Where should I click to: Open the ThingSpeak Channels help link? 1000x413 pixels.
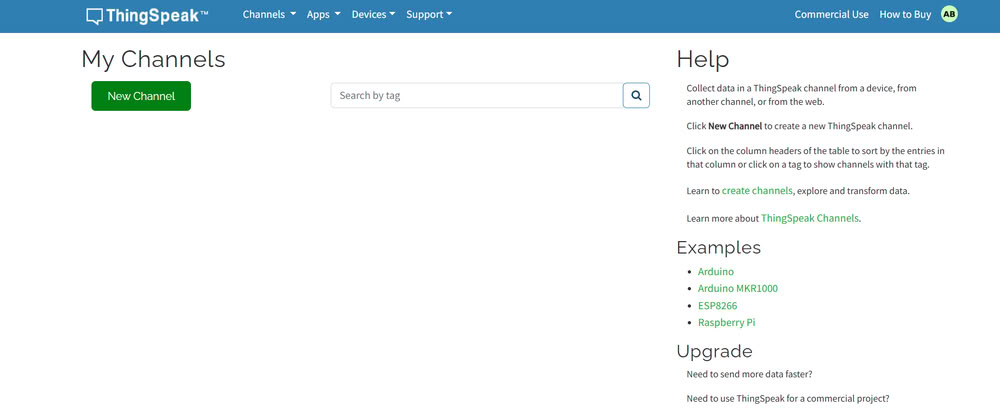point(809,218)
